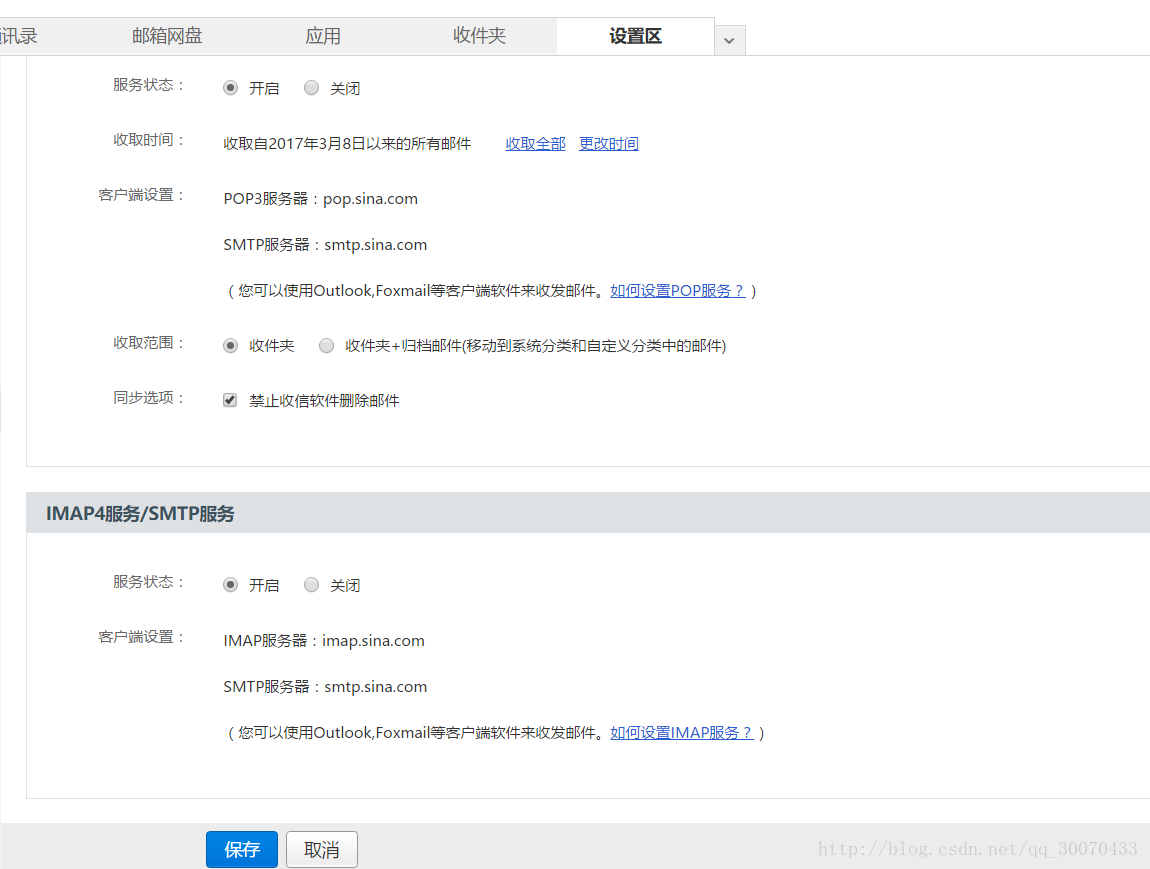This screenshot has height=869, width=1150.
Task: Click the 保存 button to save settings
Action: click(x=241, y=849)
